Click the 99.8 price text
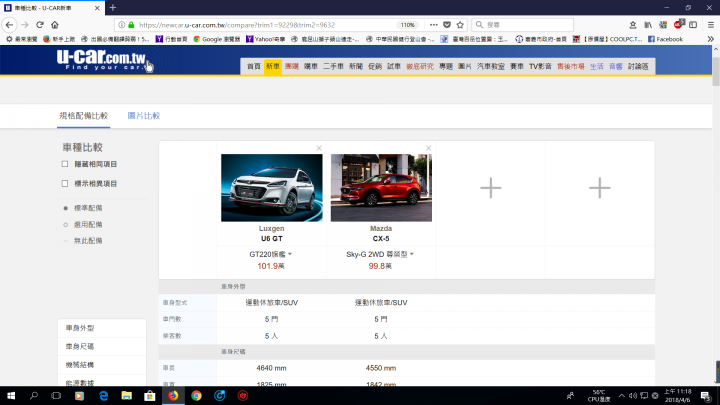This screenshot has width=720, height=405. [x=380, y=266]
